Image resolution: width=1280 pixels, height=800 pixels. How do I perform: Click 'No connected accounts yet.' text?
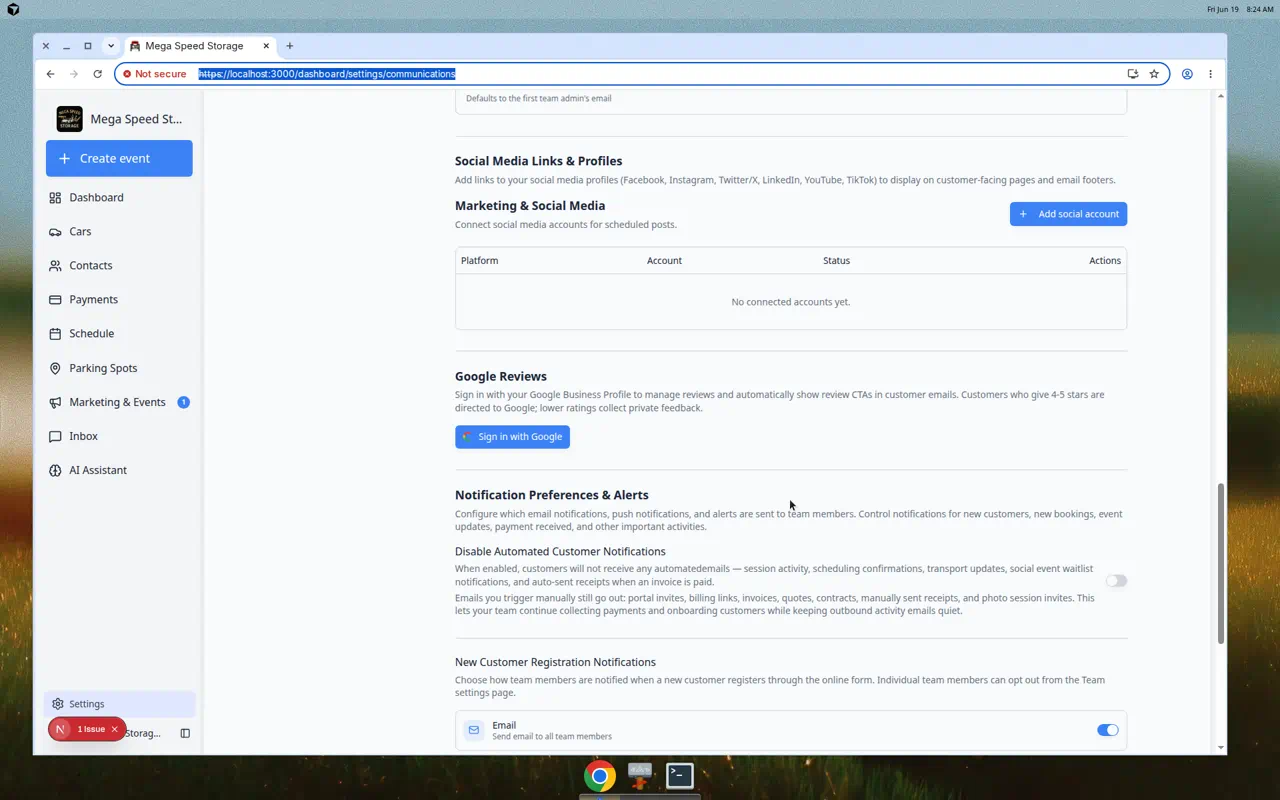click(791, 302)
